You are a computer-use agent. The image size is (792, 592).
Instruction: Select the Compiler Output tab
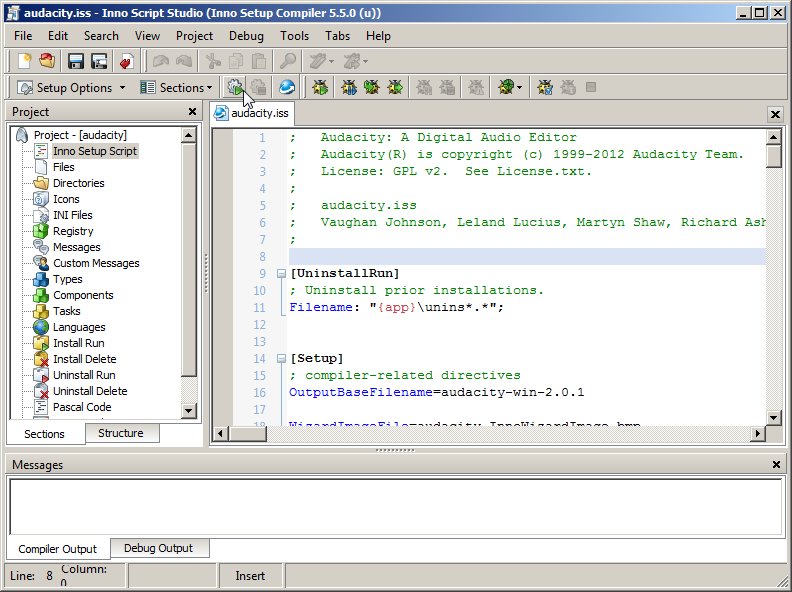(58, 549)
